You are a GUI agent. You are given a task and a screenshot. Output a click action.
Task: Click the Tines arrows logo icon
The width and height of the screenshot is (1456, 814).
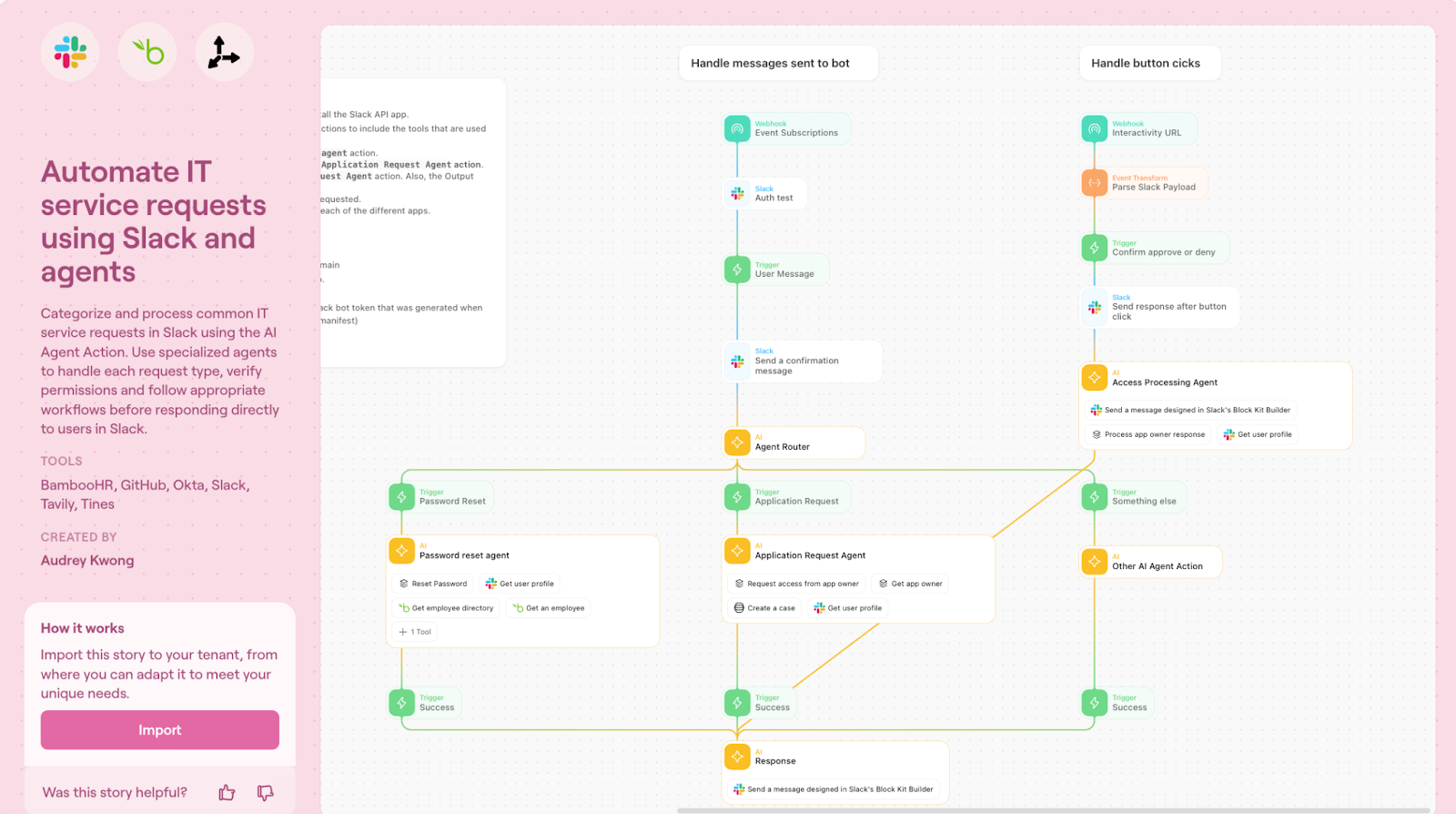(x=224, y=53)
